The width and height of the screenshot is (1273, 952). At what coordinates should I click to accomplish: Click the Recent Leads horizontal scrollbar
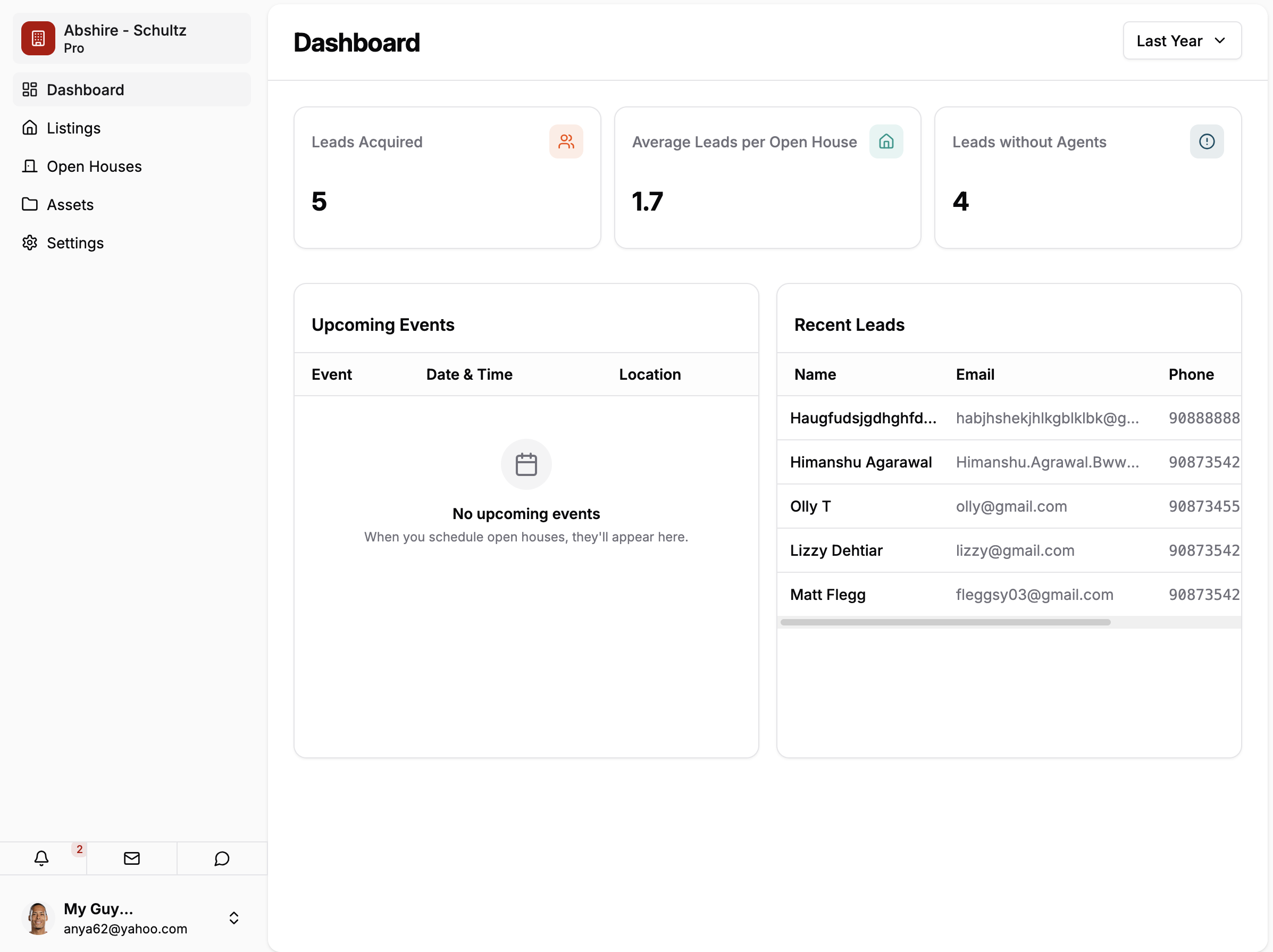[x=945, y=622]
